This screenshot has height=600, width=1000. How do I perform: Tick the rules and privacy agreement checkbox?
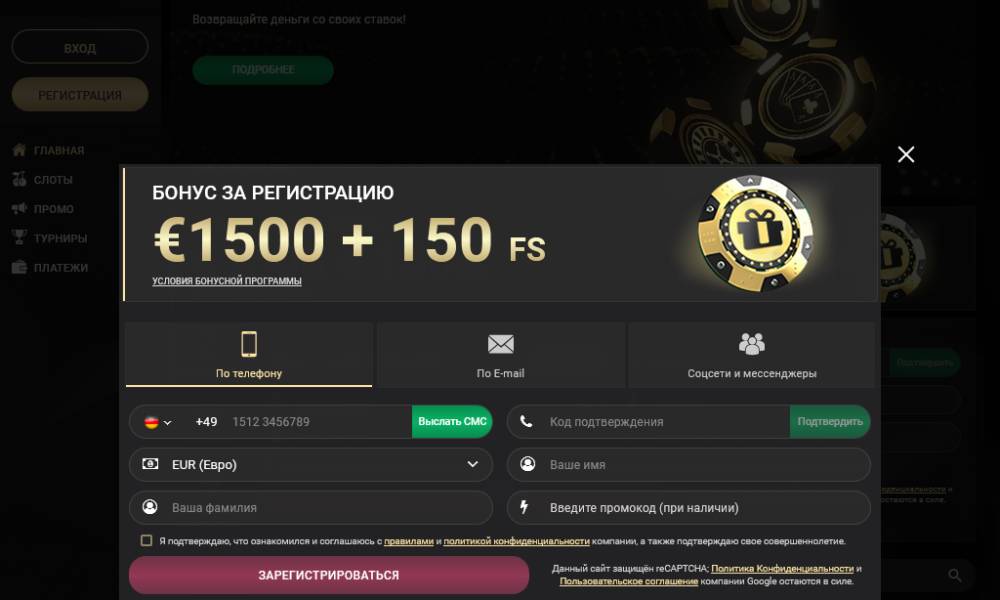pyautogui.click(x=147, y=540)
